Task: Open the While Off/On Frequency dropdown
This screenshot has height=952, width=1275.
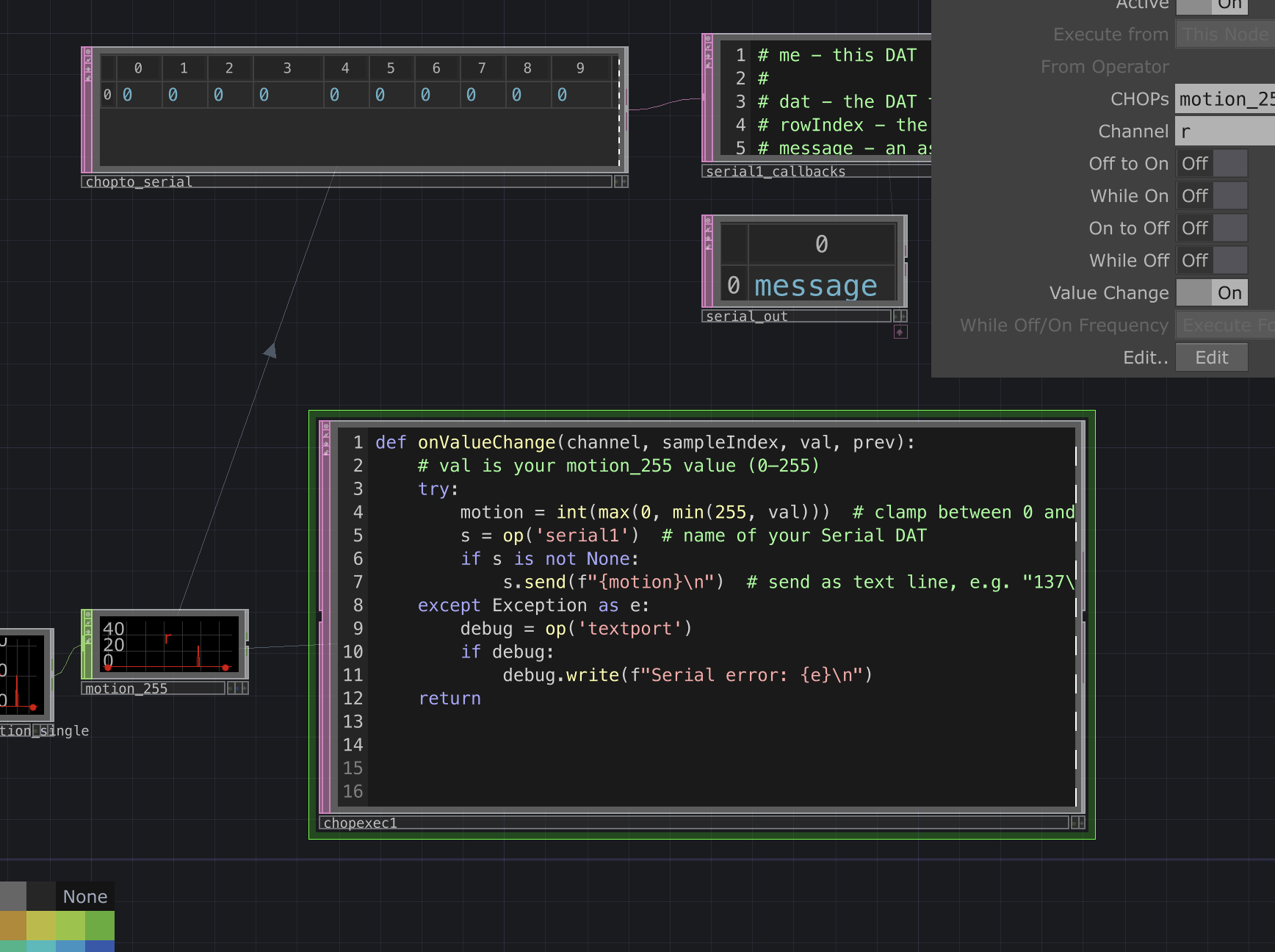Action: tap(1224, 325)
